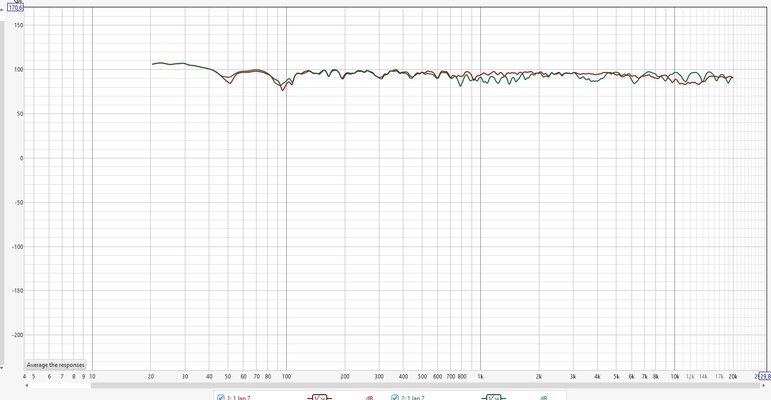Click the up arrow of vertical scrollbar
This screenshot has width=771, height=400.
(2, 9)
